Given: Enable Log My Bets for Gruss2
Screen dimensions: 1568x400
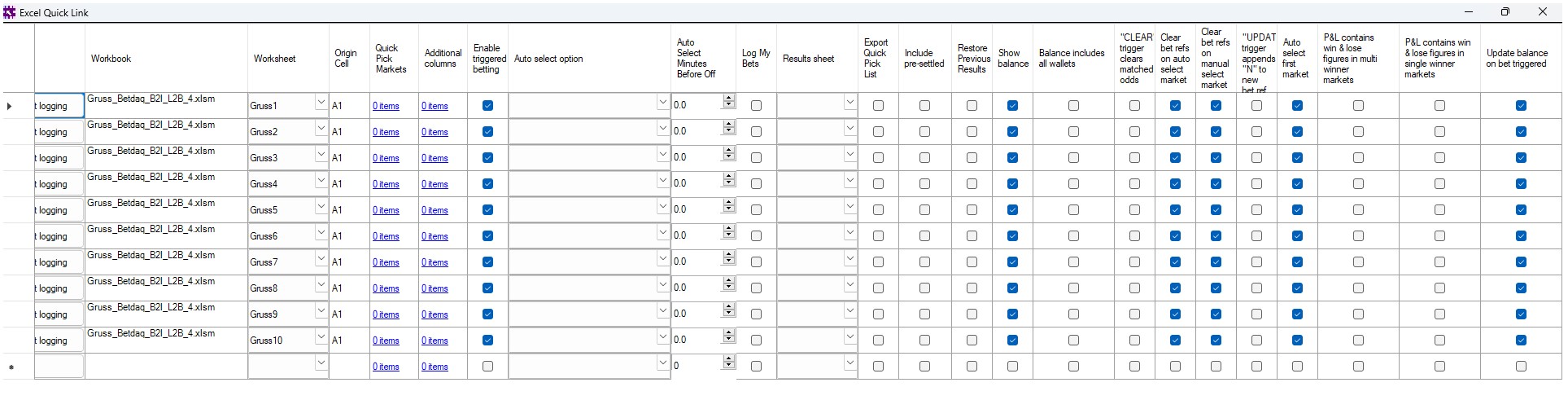Looking at the screenshot, I should (756, 132).
